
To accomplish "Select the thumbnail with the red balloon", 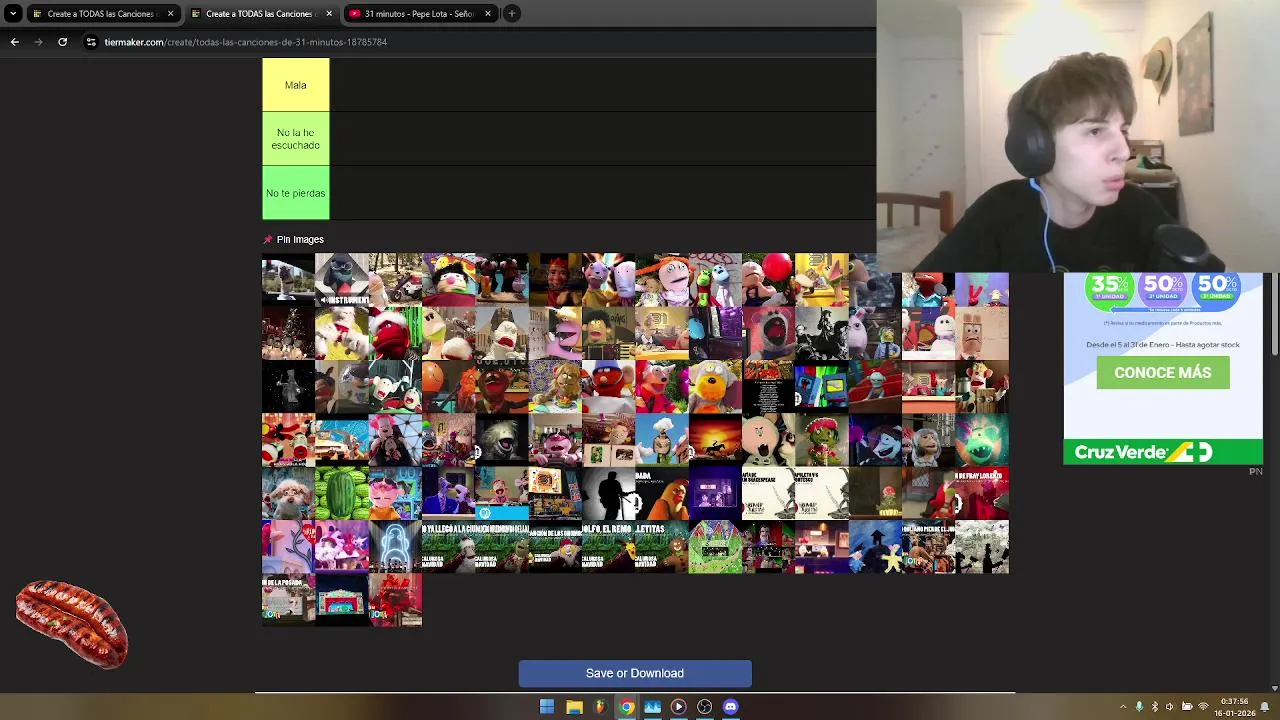I will point(768,280).
